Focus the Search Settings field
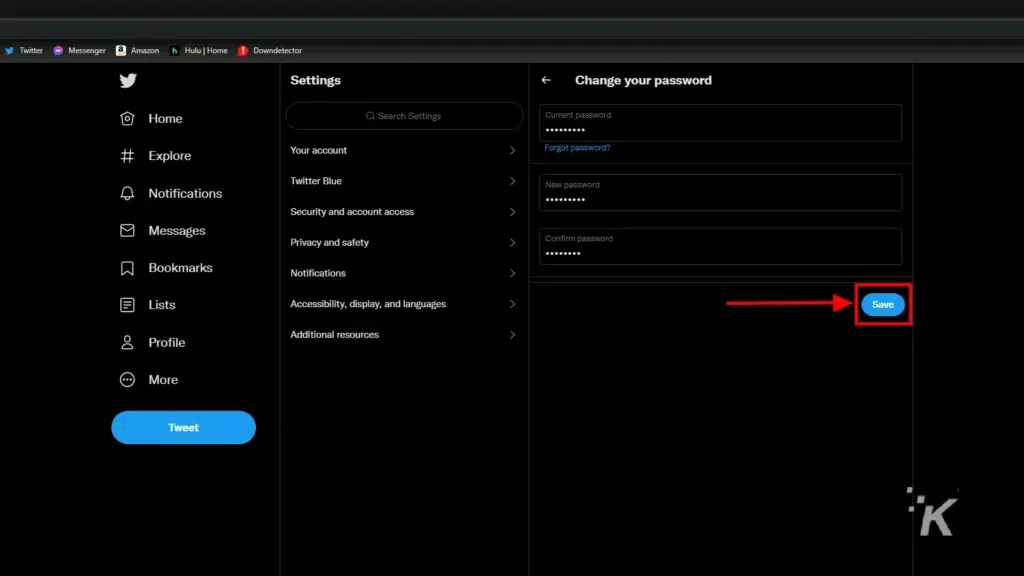The height and width of the screenshot is (576, 1024). click(404, 116)
